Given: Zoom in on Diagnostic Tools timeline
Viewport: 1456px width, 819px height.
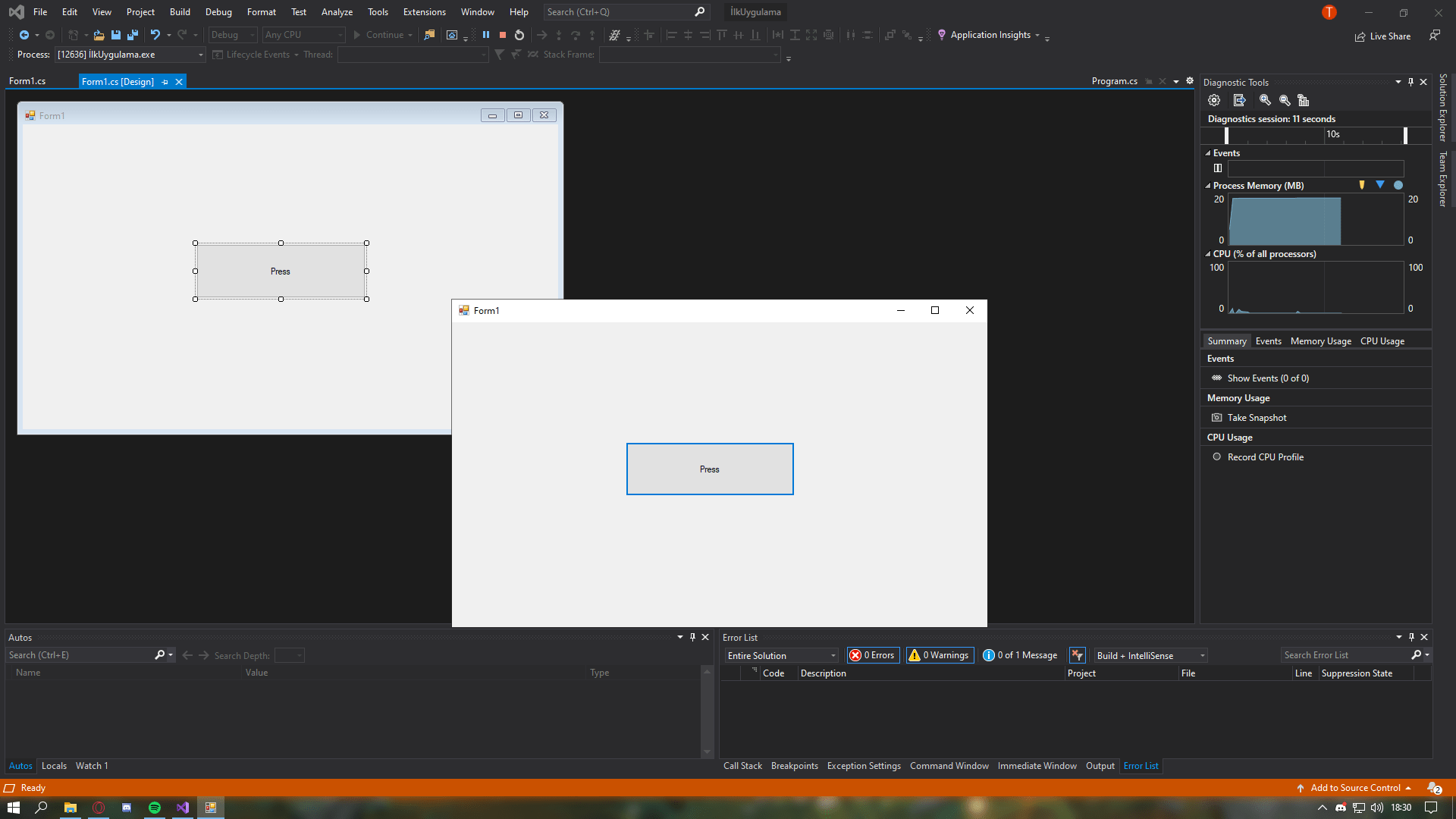Looking at the screenshot, I should tap(1264, 100).
